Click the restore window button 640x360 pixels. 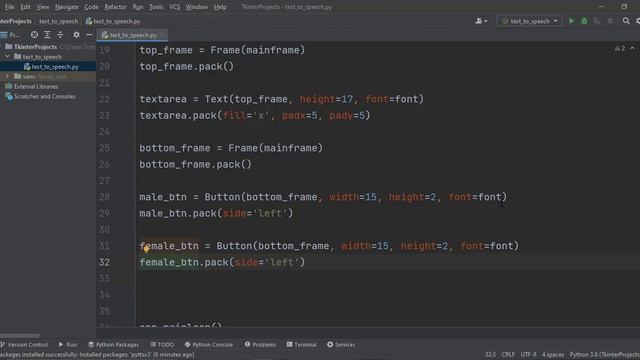(624, 7)
